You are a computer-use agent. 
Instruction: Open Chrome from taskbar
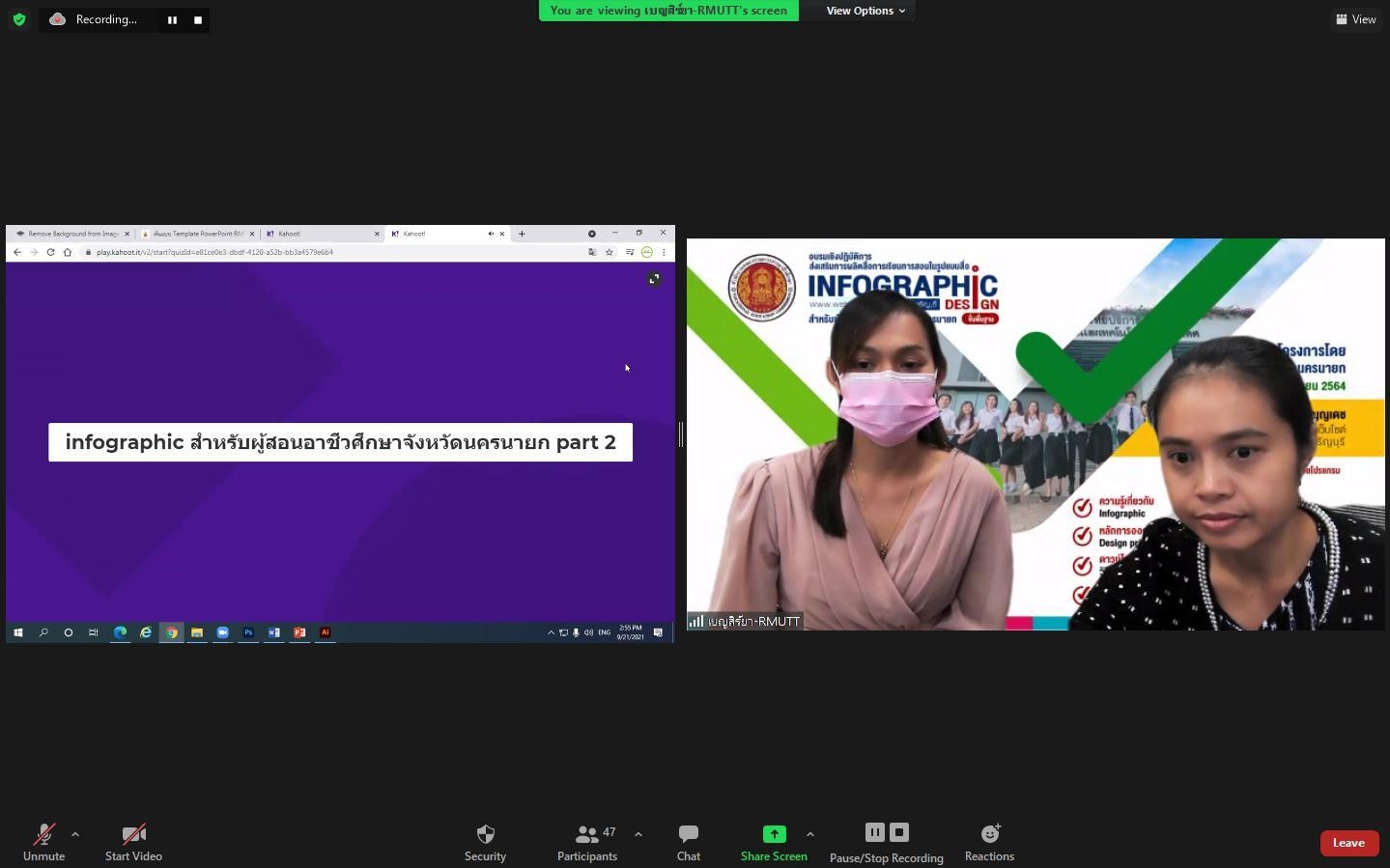coord(171,632)
